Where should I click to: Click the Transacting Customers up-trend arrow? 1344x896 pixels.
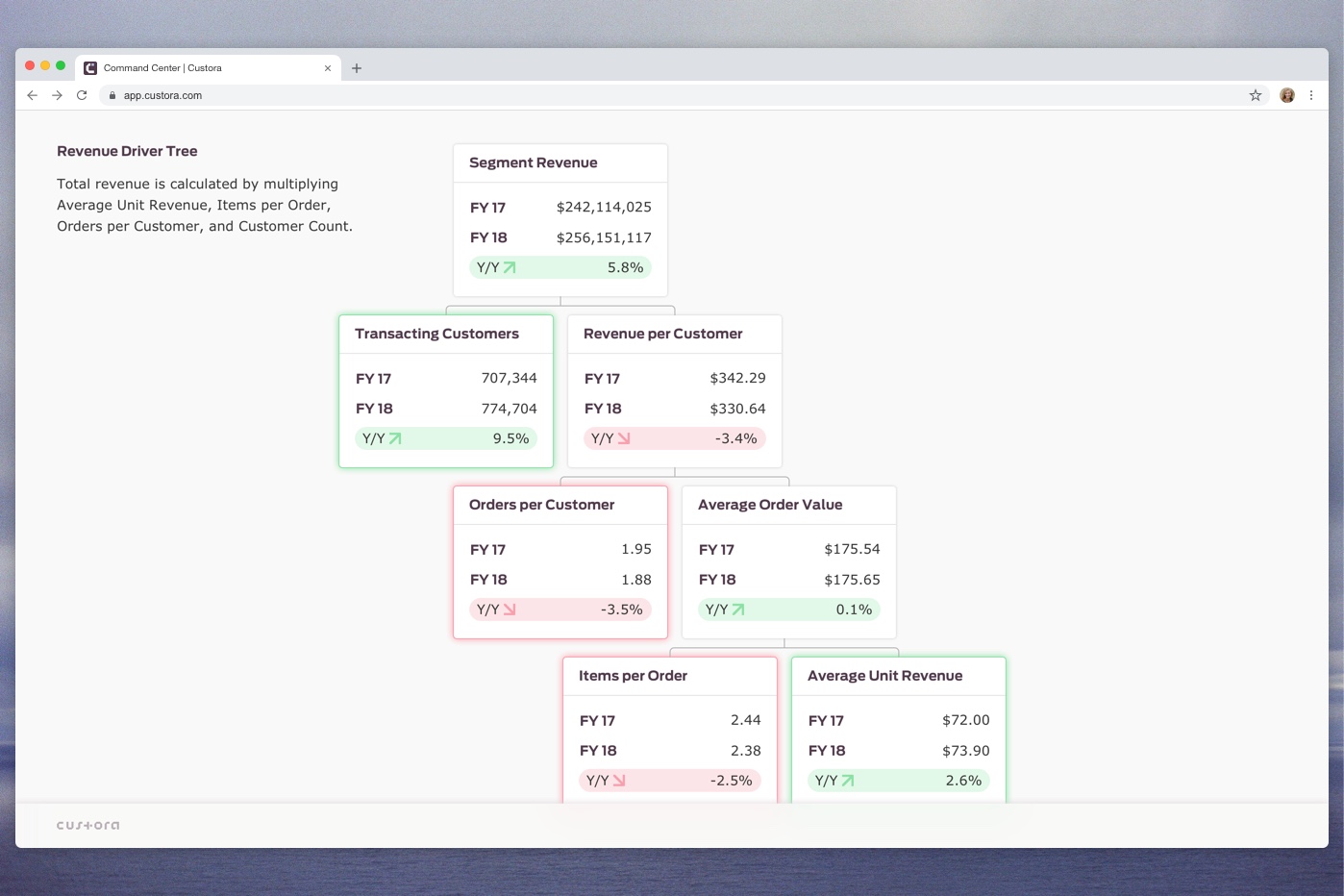pos(395,438)
